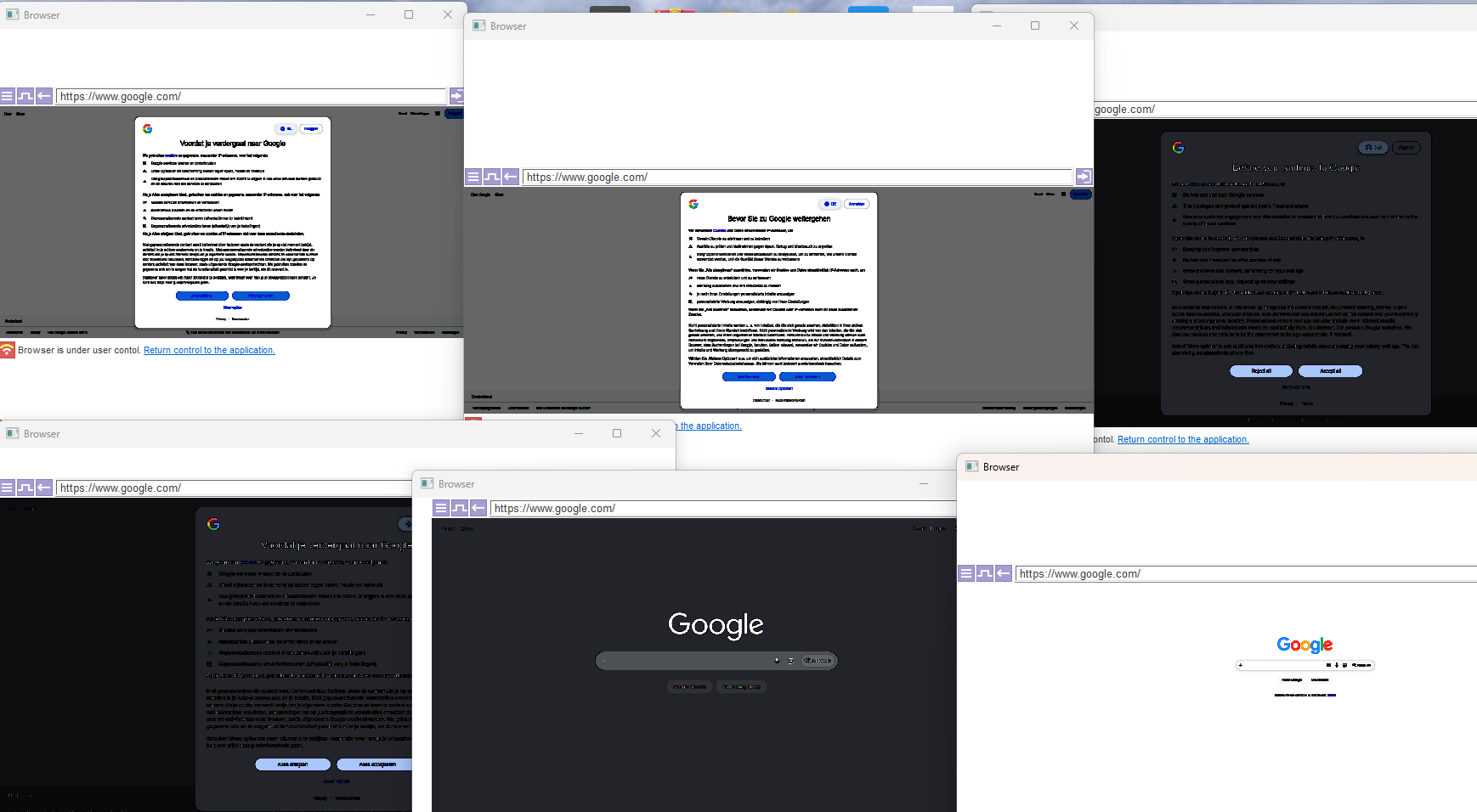This screenshot has height=812, width=1477.
Task: Open 'Meer opties' in the light Dutch consent dialog
Action: tap(233, 307)
